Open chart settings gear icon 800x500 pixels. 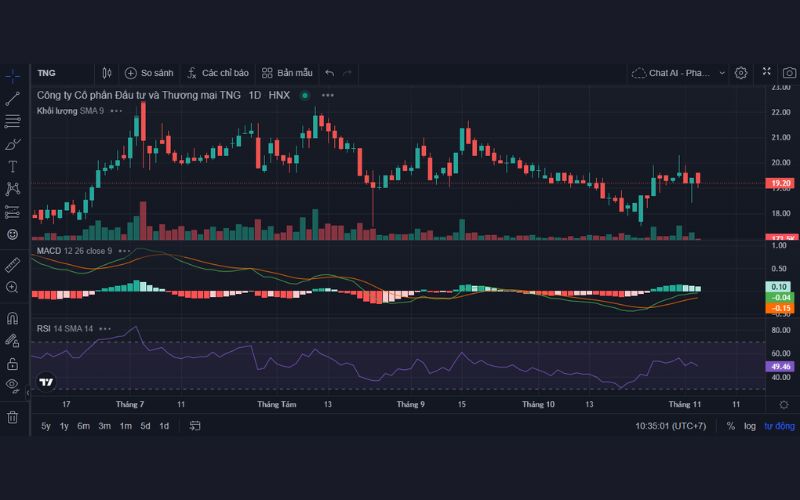pyautogui.click(x=741, y=73)
